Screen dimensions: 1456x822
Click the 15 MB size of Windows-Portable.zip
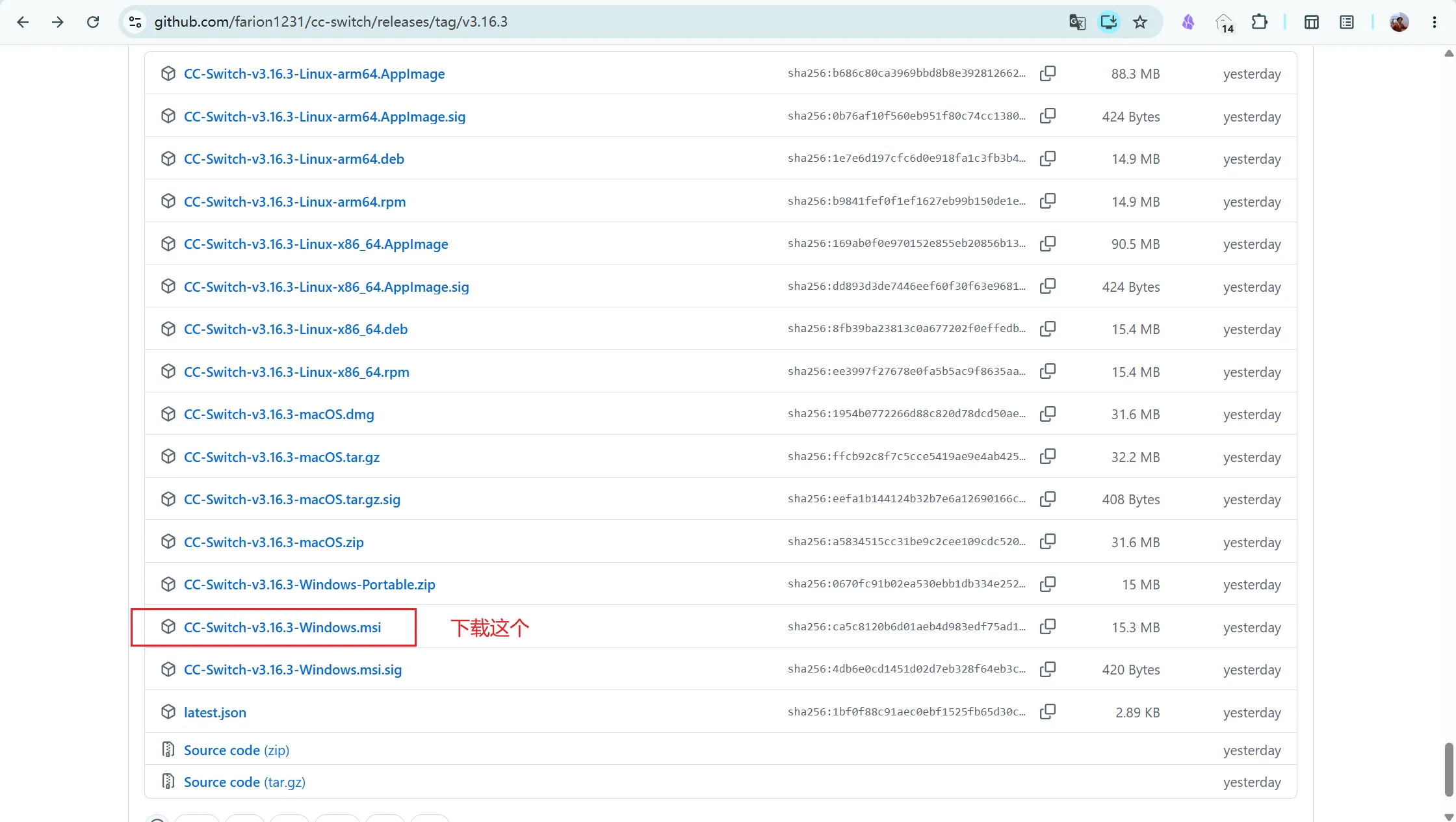coord(1141,585)
